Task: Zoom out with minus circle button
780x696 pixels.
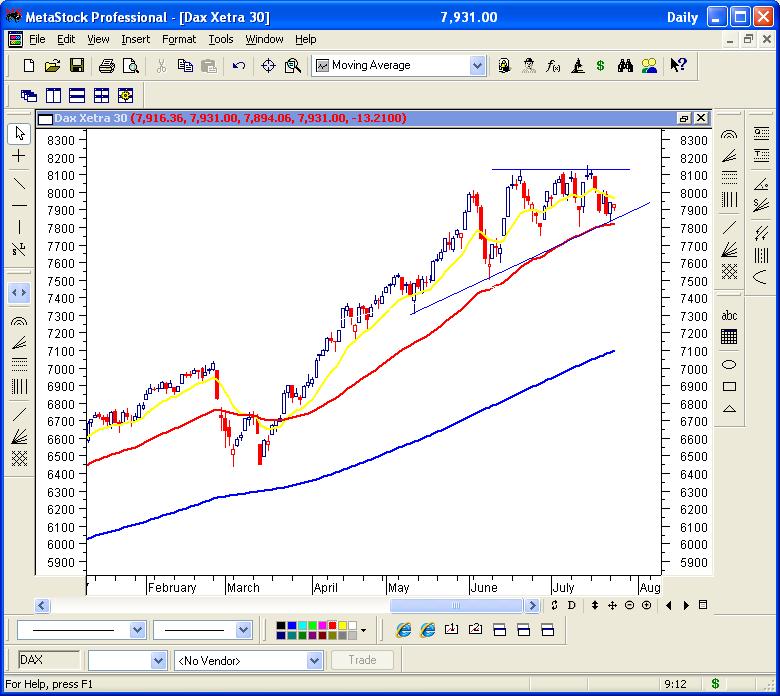Action: (629, 605)
